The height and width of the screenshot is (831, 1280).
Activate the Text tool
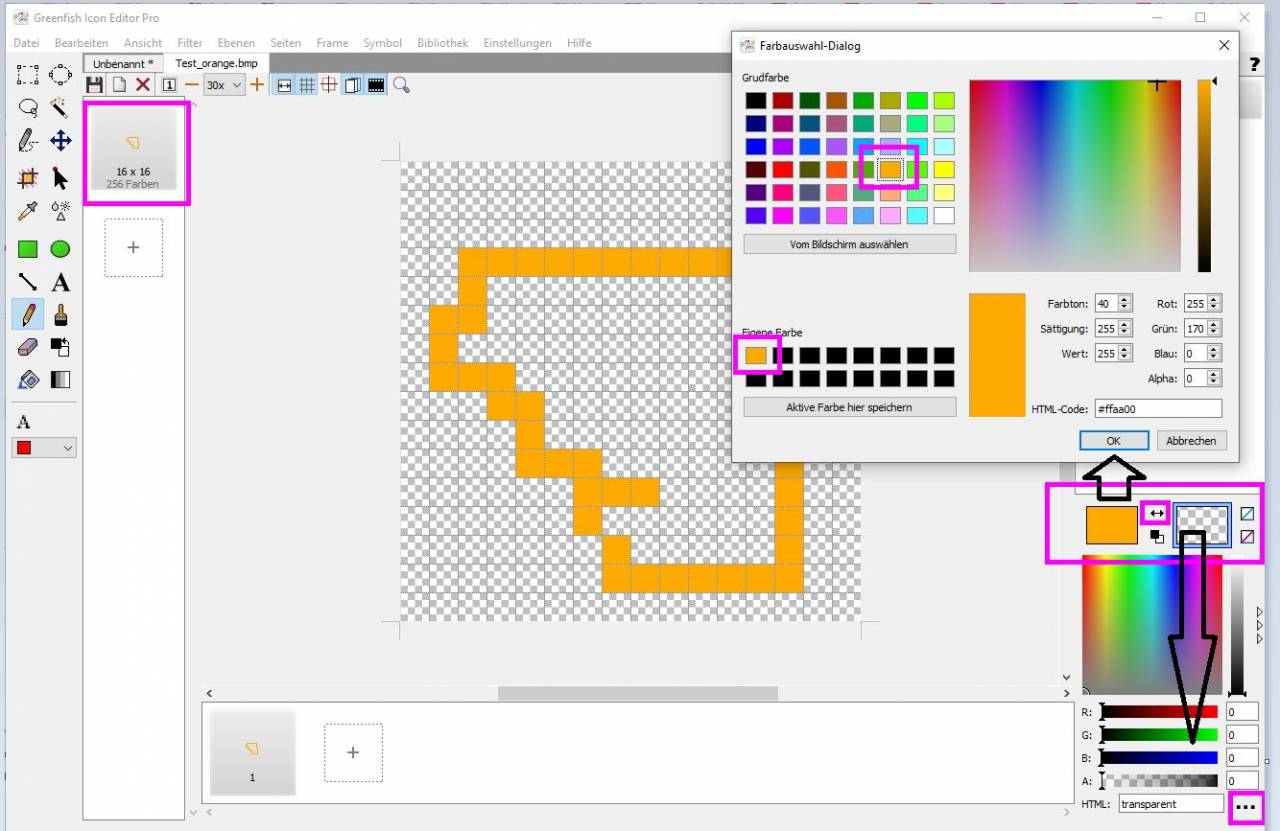[x=60, y=283]
